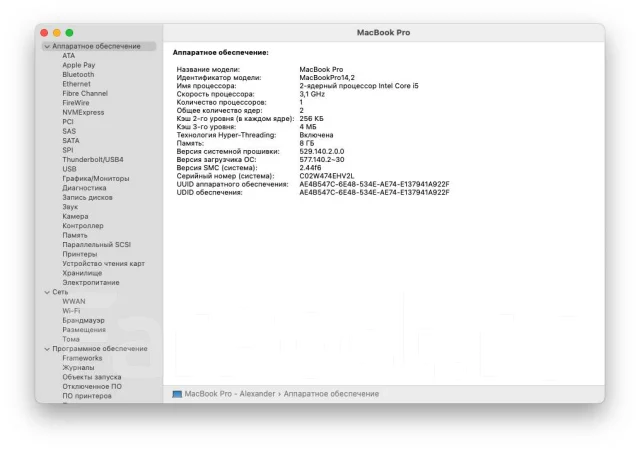Select Графика/Мониторы in the sidebar

click(96, 178)
